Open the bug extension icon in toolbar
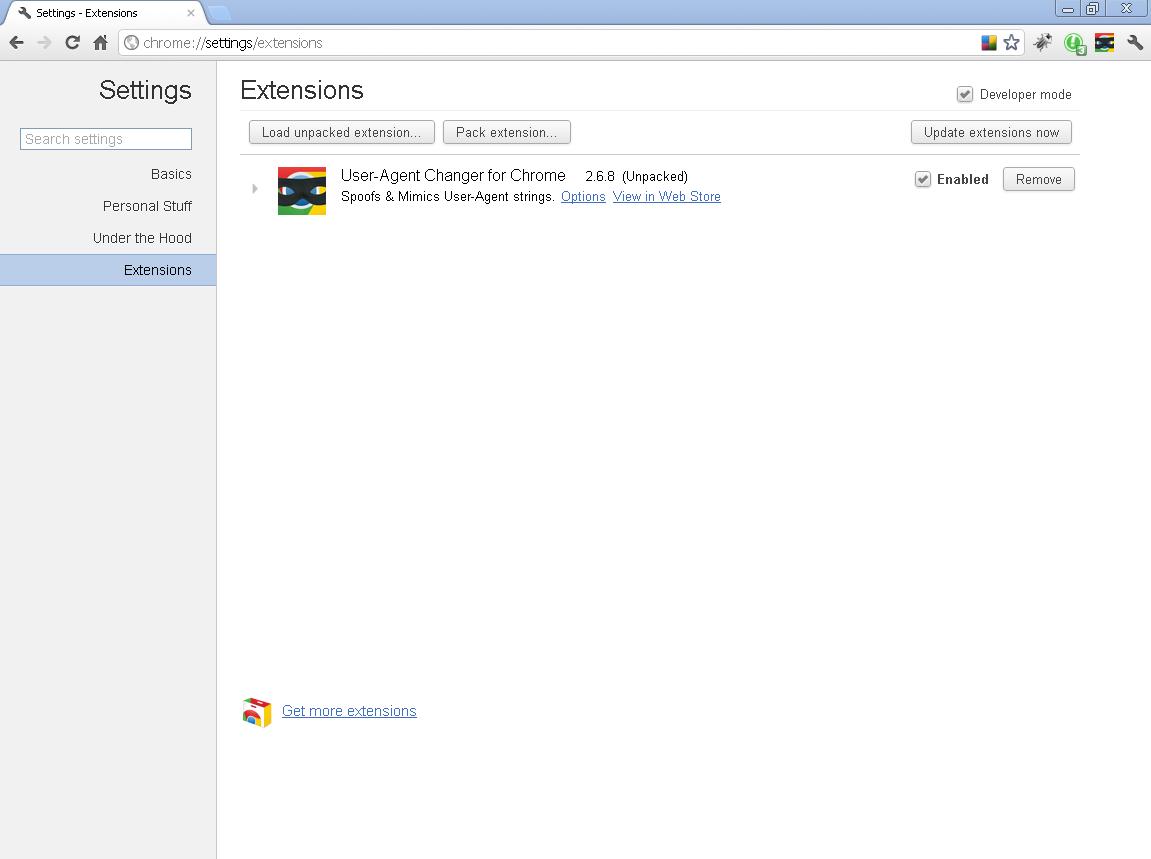1151x859 pixels. point(1042,43)
